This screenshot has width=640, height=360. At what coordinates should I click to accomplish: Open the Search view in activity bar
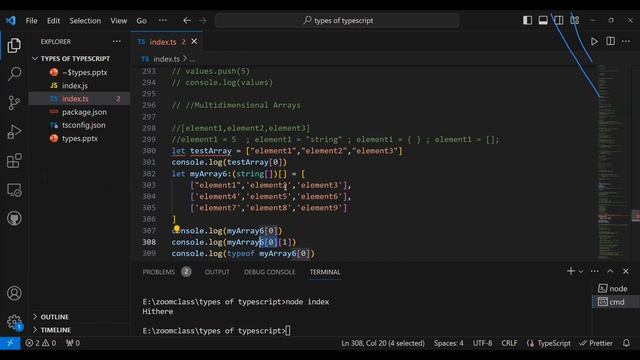[14, 74]
